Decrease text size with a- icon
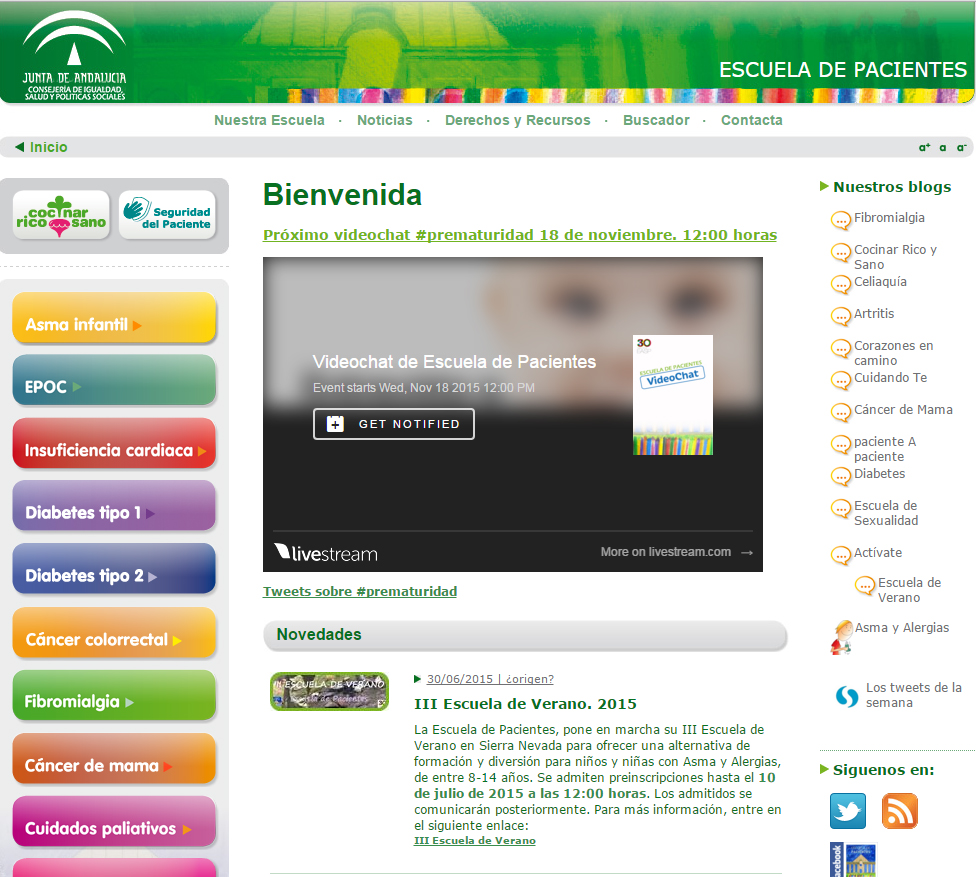This screenshot has width=976, height=877. 961,148
